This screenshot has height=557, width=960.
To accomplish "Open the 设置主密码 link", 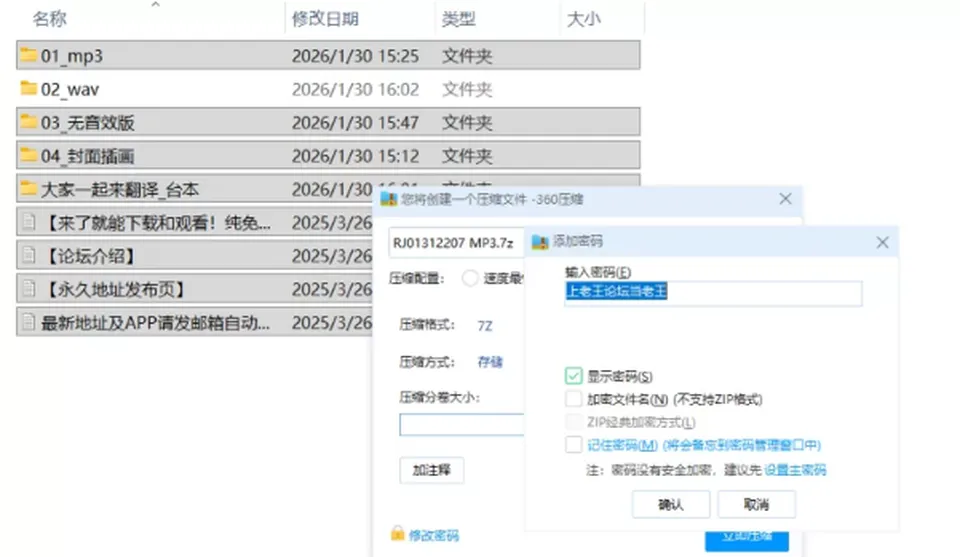I will [x=795, y=470].
